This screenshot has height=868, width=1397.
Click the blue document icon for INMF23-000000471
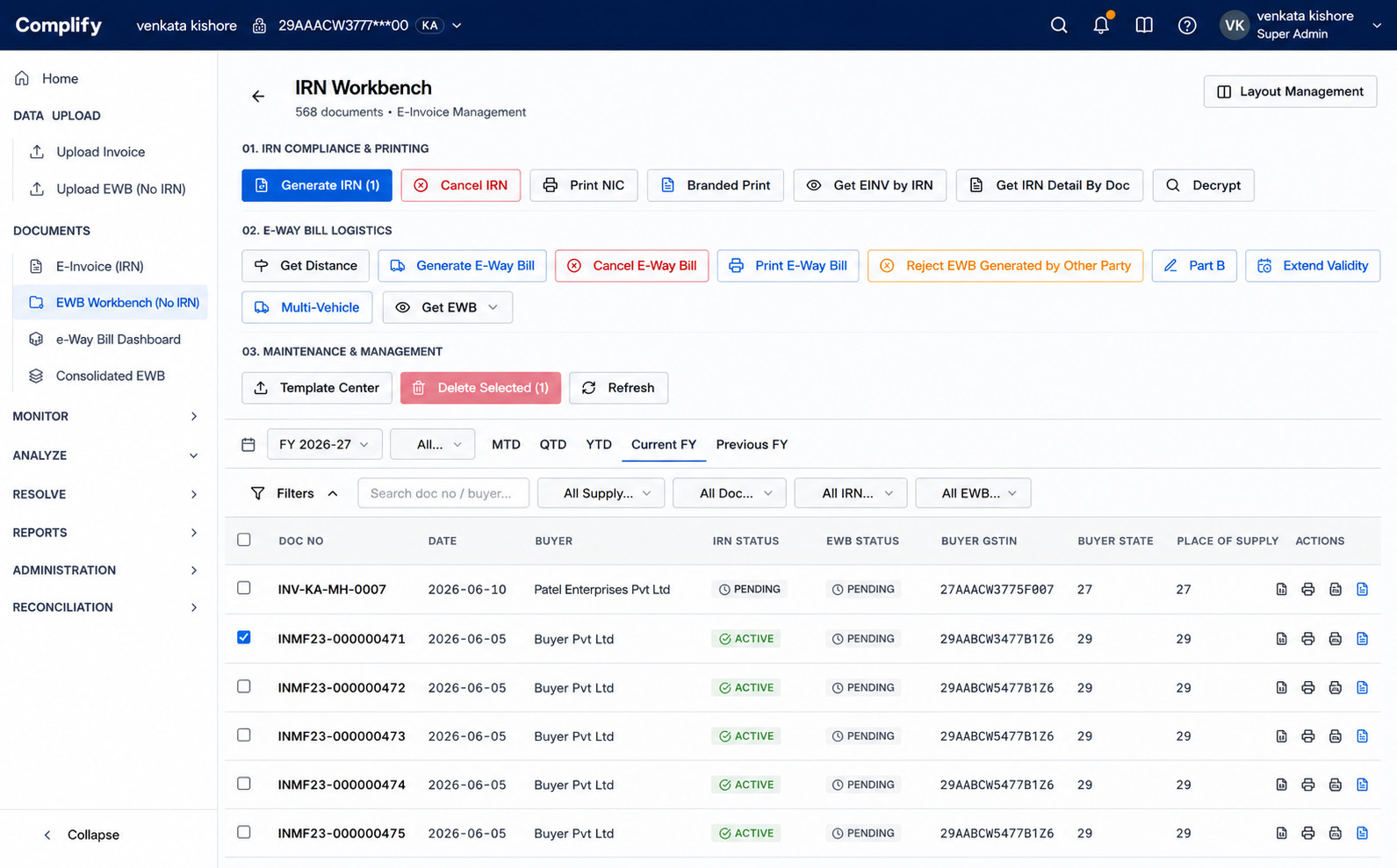(x=1362, y=639)
